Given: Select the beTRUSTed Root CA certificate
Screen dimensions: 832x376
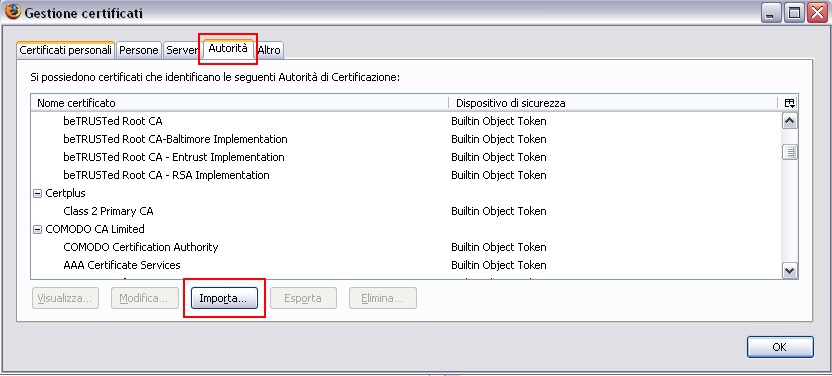Looking at the screenshot, I should 113,121.
